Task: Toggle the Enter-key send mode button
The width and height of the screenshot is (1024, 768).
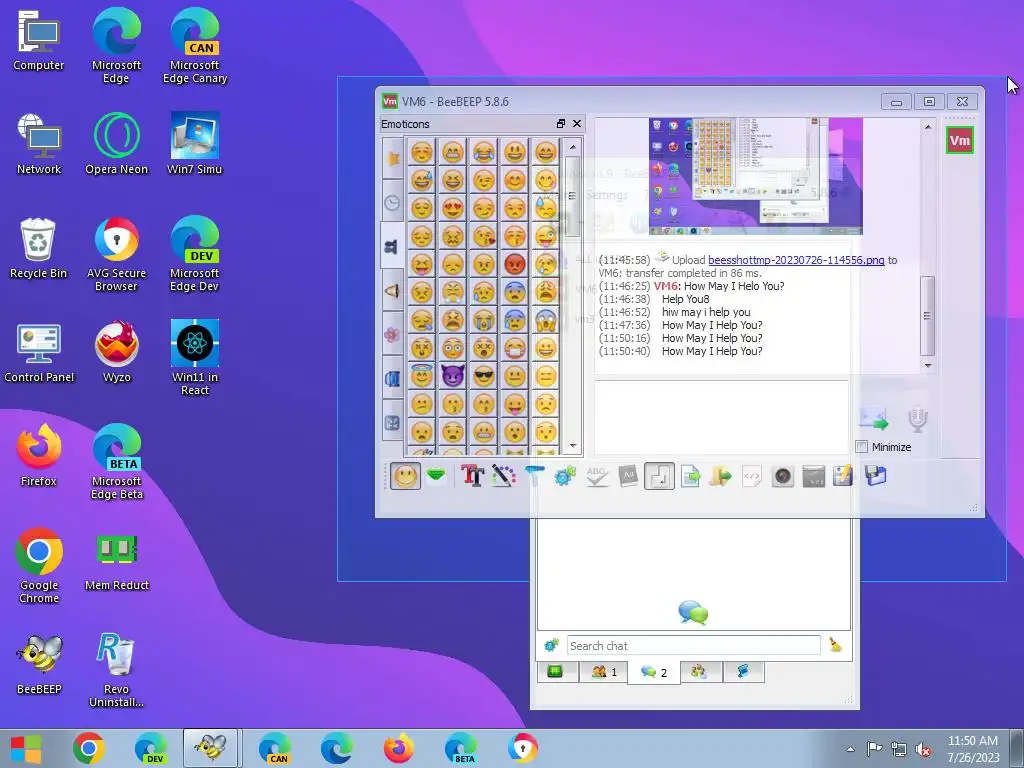Action: (x=659, y=476)
